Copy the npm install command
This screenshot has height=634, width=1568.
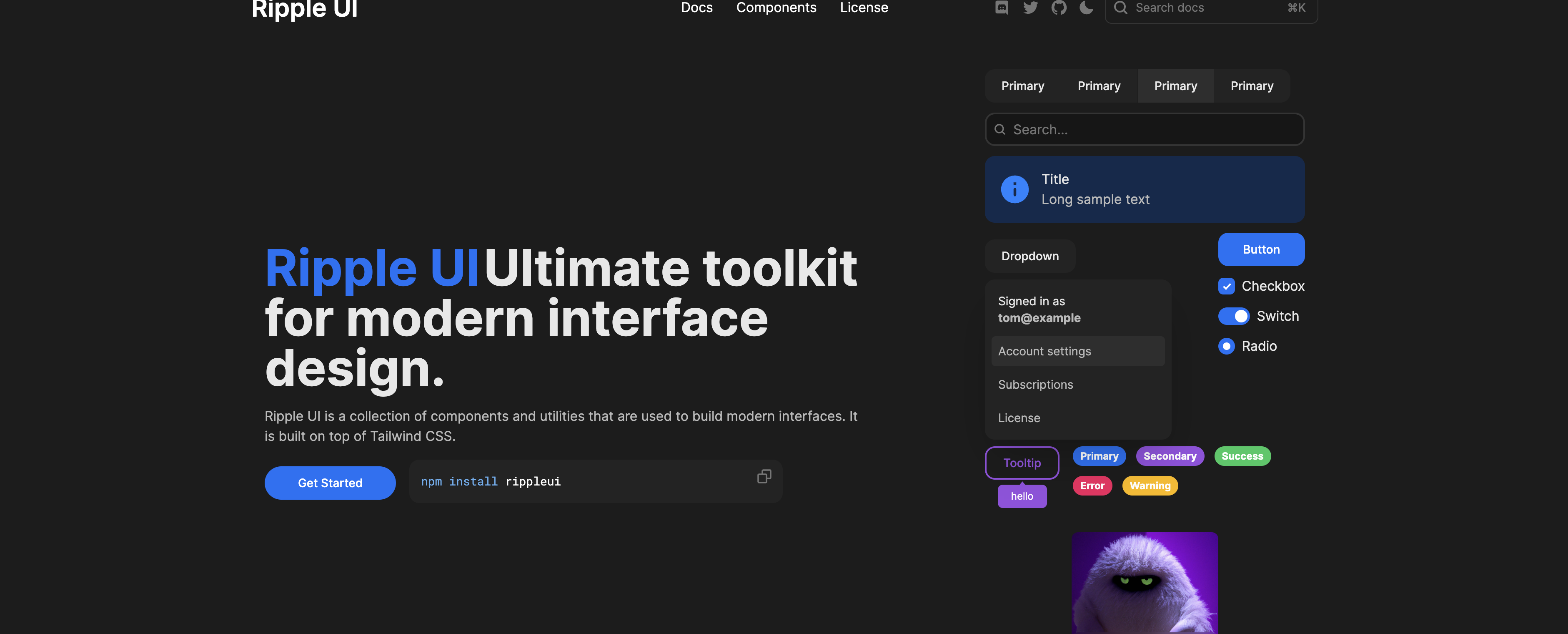pyautogui.click(x=764, y=476)
